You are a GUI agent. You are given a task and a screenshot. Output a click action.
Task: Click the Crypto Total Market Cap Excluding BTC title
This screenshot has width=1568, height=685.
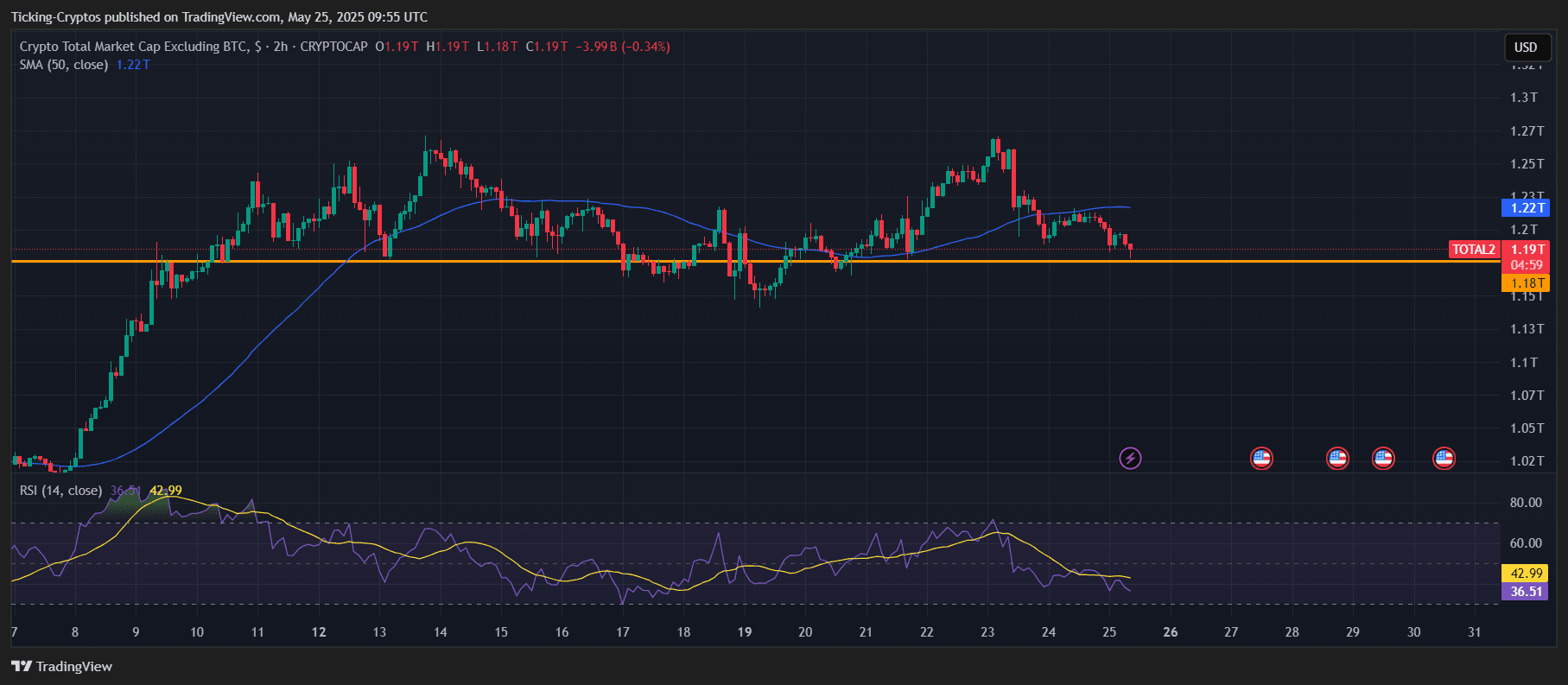(135, 47)
